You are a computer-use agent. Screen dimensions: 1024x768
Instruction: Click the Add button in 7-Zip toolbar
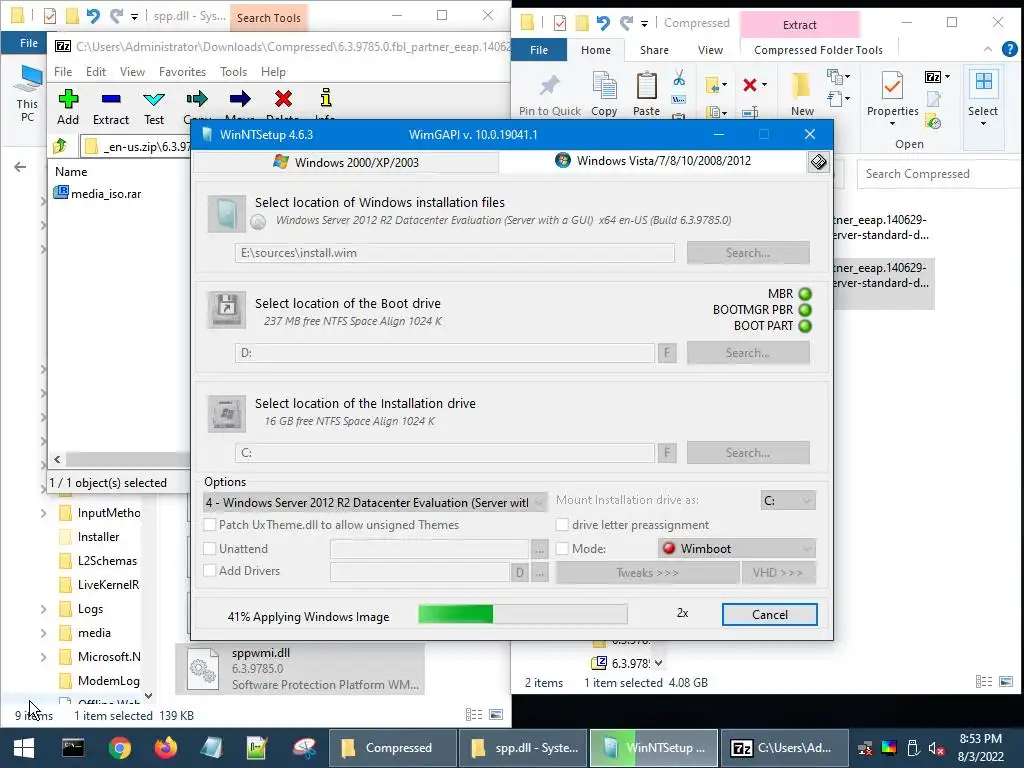tap(68, 108)
